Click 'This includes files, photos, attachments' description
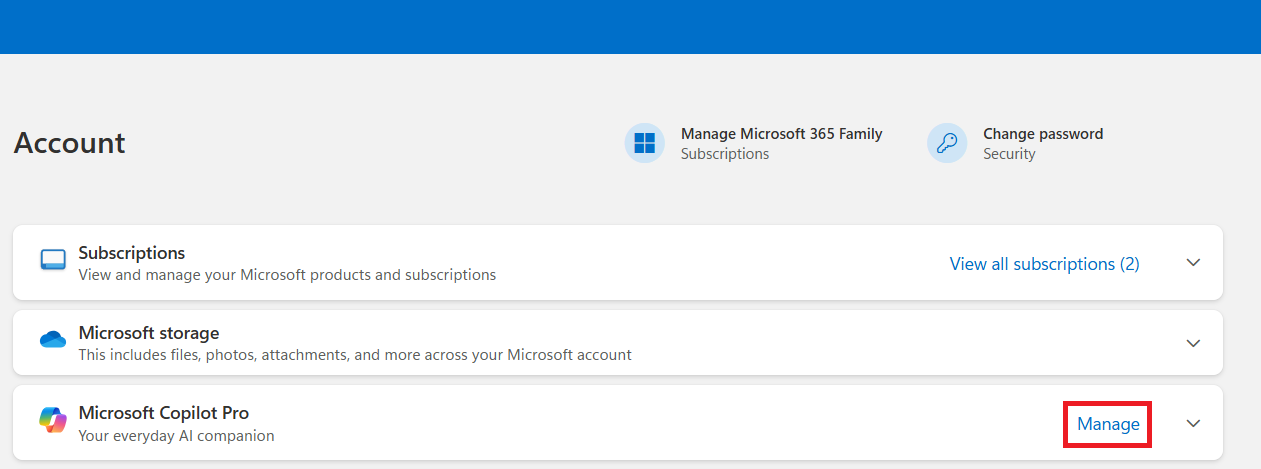The height and width of the screenshot is (469, 1261). (355, 354)
